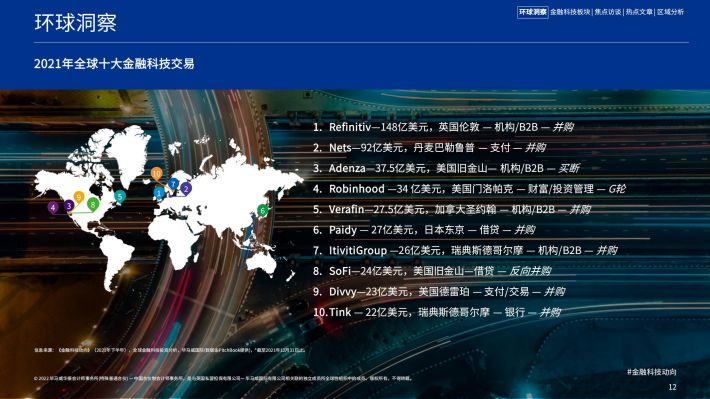710x399 pixels.
Task: Click orange map pin number 10
Action: click(x=157, y=173)
